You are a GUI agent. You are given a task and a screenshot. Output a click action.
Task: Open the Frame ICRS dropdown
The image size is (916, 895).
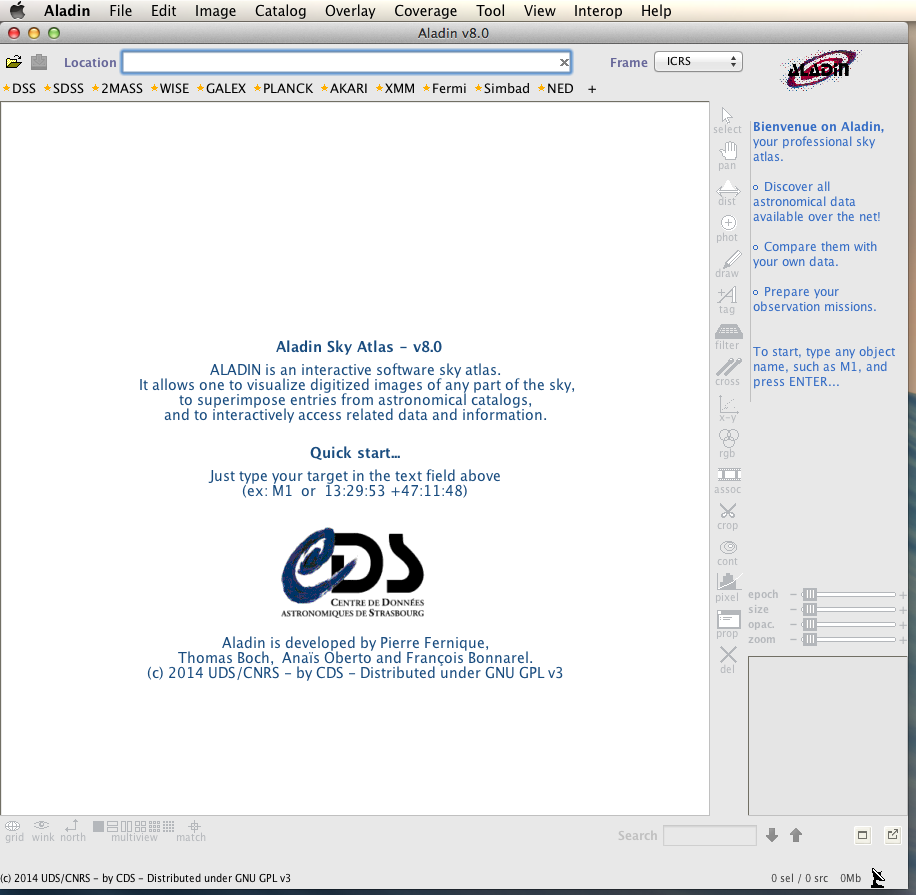[x=698, y=61]
